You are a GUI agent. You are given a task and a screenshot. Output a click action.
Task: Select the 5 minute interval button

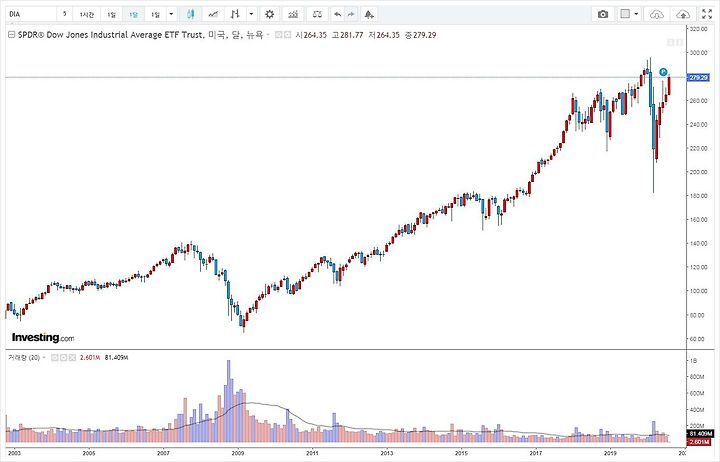65,14
